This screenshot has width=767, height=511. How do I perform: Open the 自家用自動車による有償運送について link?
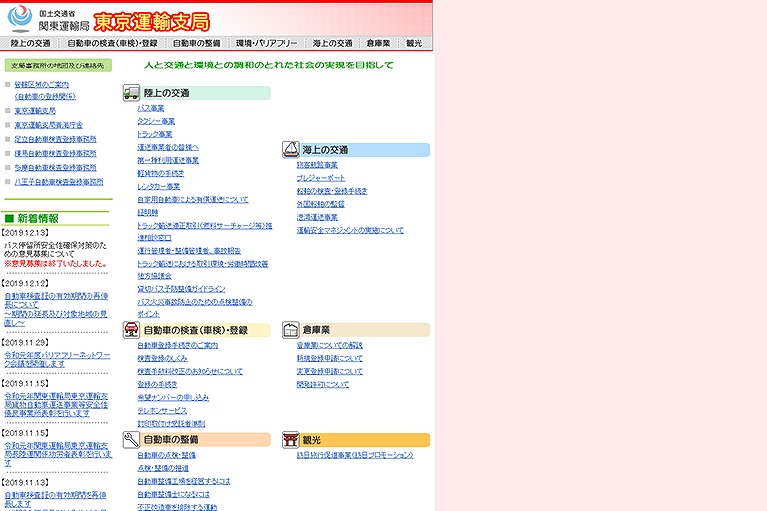tap(193, 200)
